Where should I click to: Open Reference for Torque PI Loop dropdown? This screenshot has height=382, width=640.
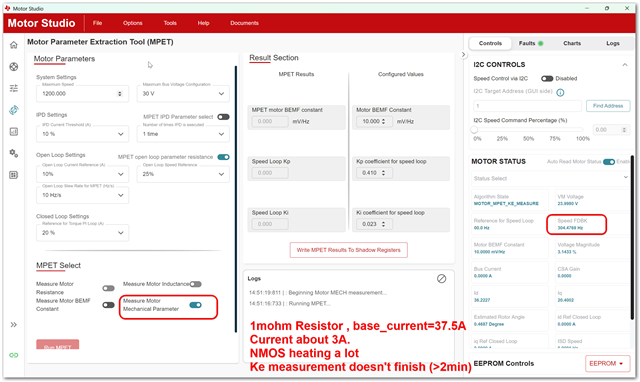coord(82,233)
